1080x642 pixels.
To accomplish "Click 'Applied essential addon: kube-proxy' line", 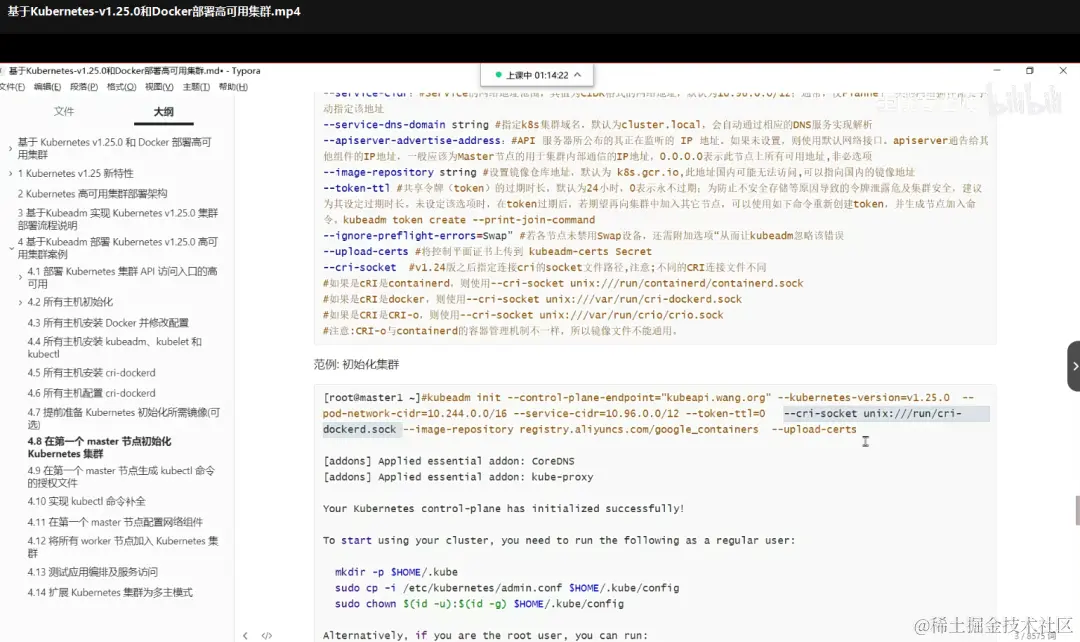I will (458, 477).
